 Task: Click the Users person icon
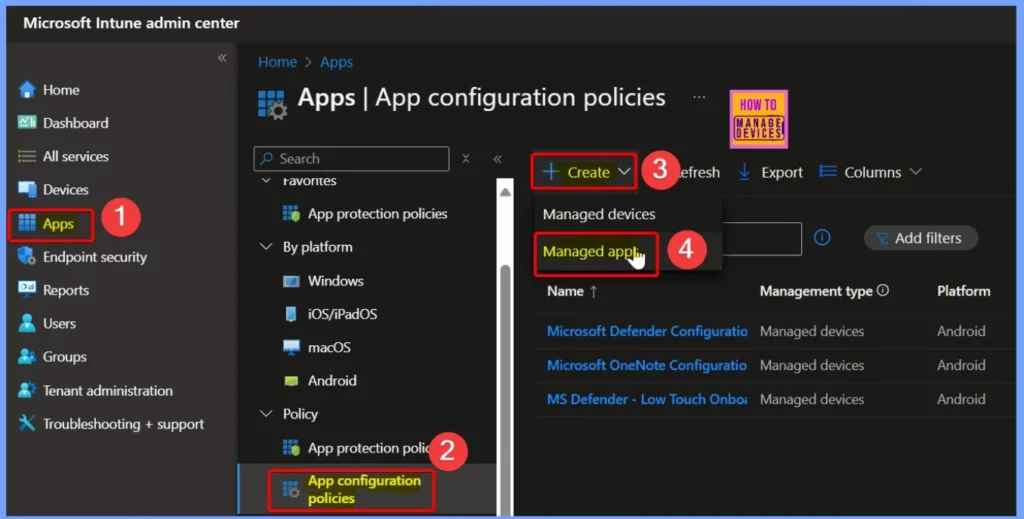point(27,322)
